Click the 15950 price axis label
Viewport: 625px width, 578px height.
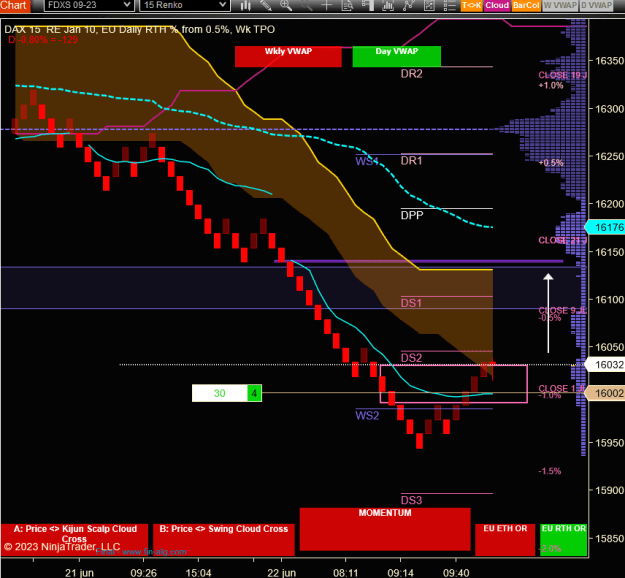609,443
